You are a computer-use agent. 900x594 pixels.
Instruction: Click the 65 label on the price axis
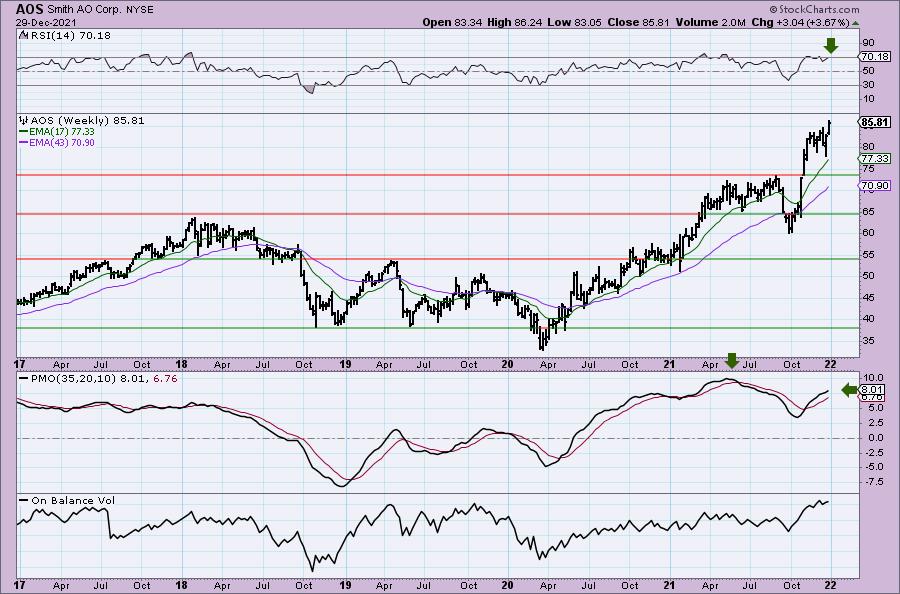(868, 211)
